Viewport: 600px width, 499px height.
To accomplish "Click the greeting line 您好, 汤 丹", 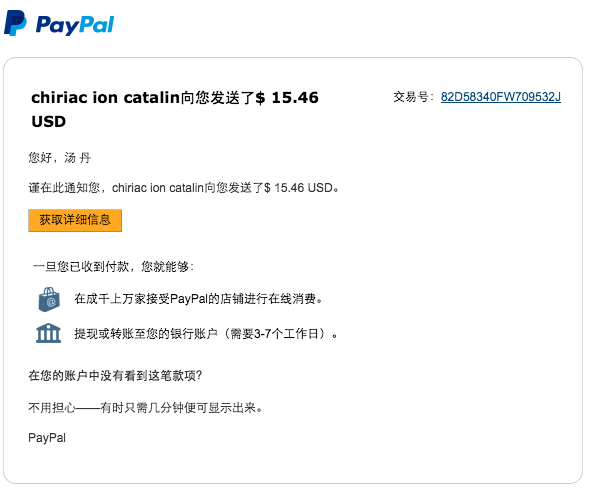I will click(x=60, y=157).
